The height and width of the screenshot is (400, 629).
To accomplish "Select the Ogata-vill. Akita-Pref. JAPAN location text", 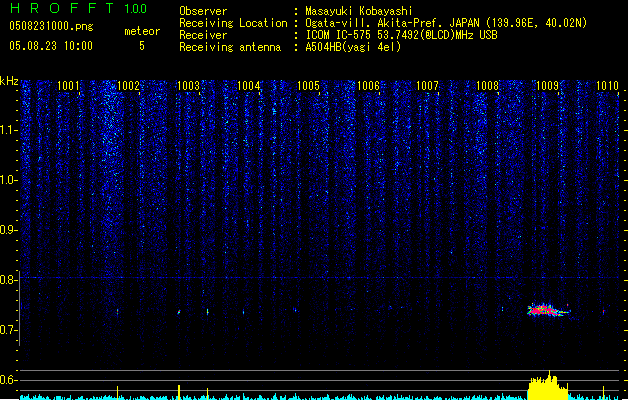I will 446,23.
